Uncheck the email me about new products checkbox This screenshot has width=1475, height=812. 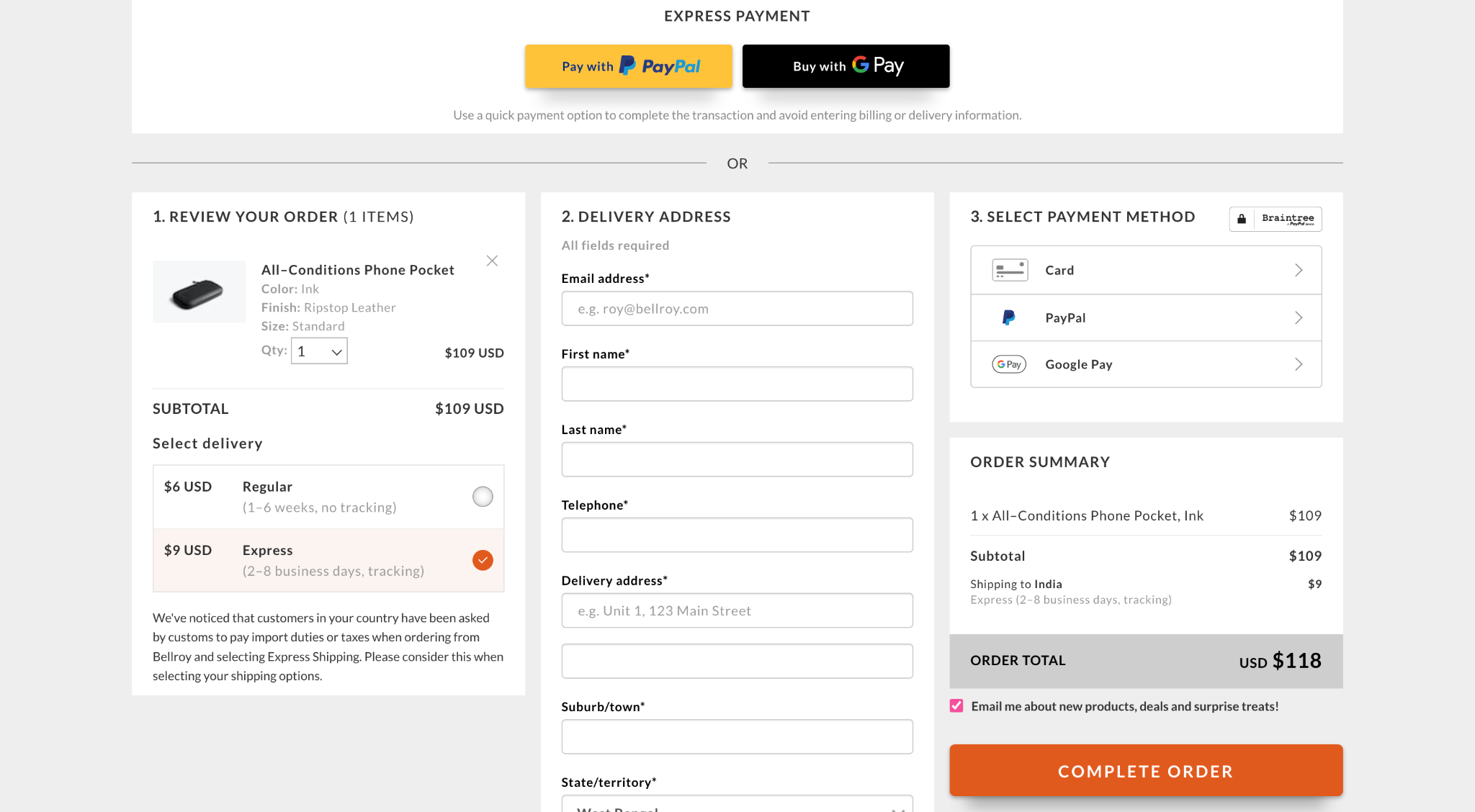[x=956, y=706]
